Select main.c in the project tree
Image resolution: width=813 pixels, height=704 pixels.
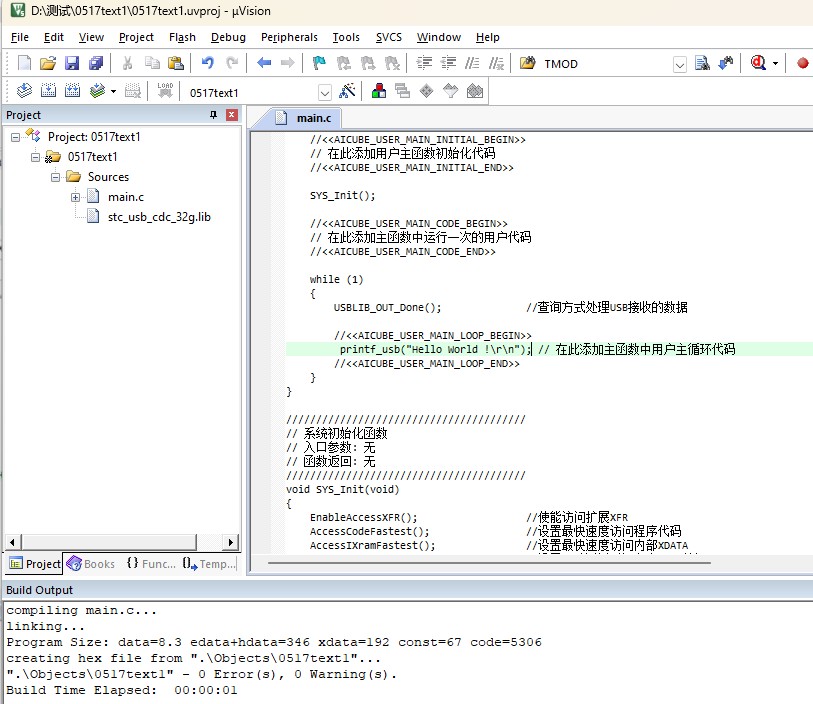click(x=125, y=197)
